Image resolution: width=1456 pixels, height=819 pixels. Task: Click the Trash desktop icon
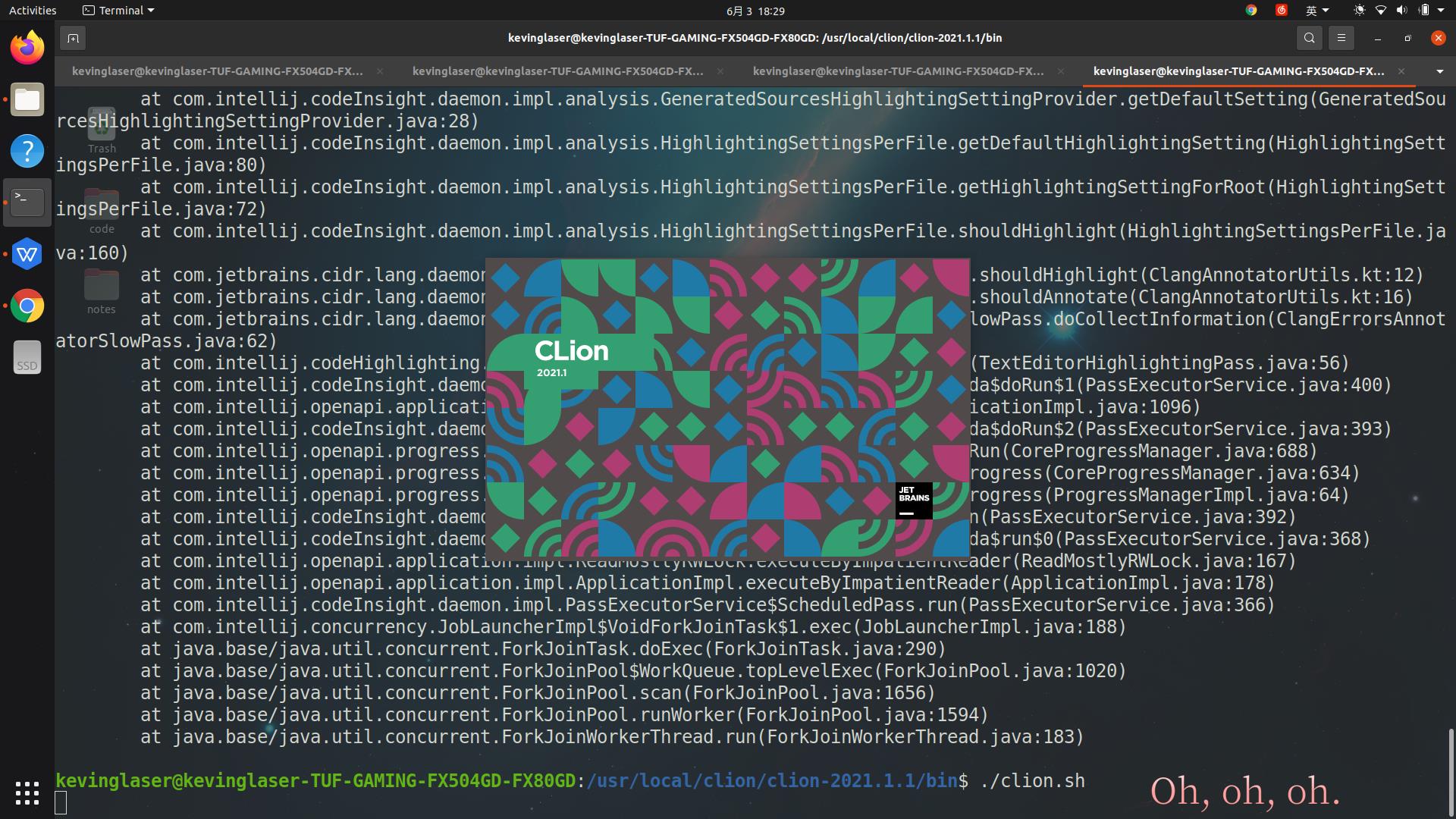point(102,130)
